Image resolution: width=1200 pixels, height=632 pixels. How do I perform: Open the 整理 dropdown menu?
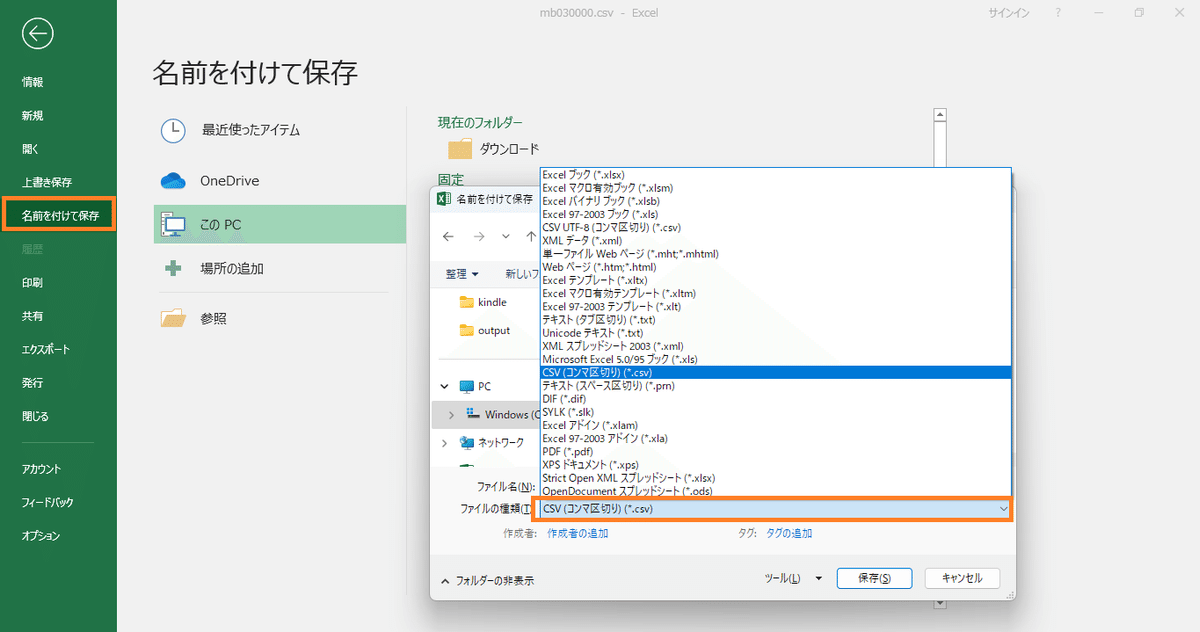(462, 274)
